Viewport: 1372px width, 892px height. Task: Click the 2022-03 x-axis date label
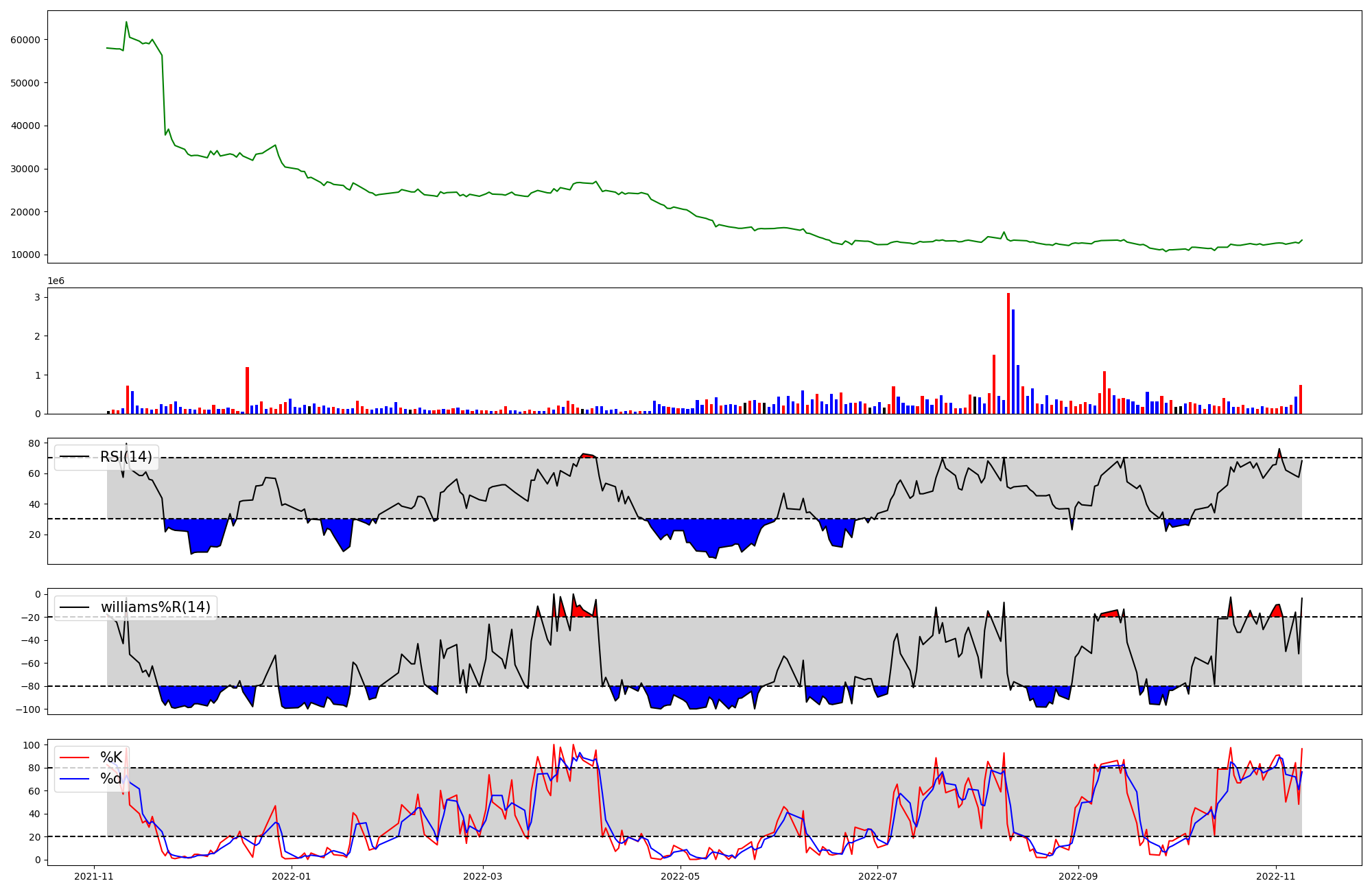click(483, 876)
